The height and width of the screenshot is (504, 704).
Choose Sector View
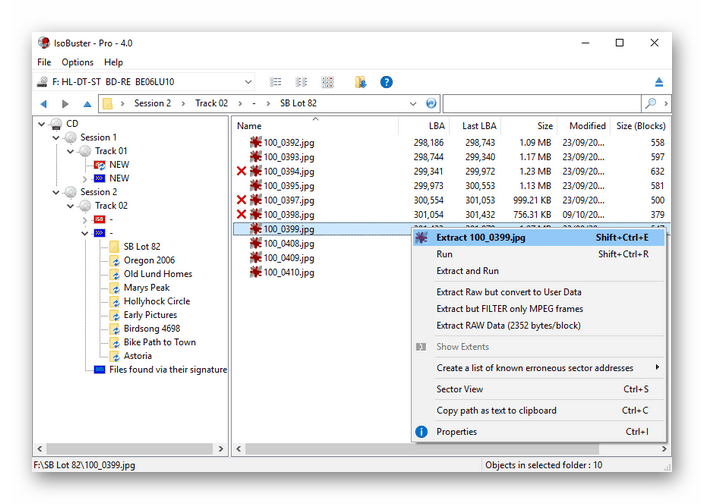click(538, 389)
